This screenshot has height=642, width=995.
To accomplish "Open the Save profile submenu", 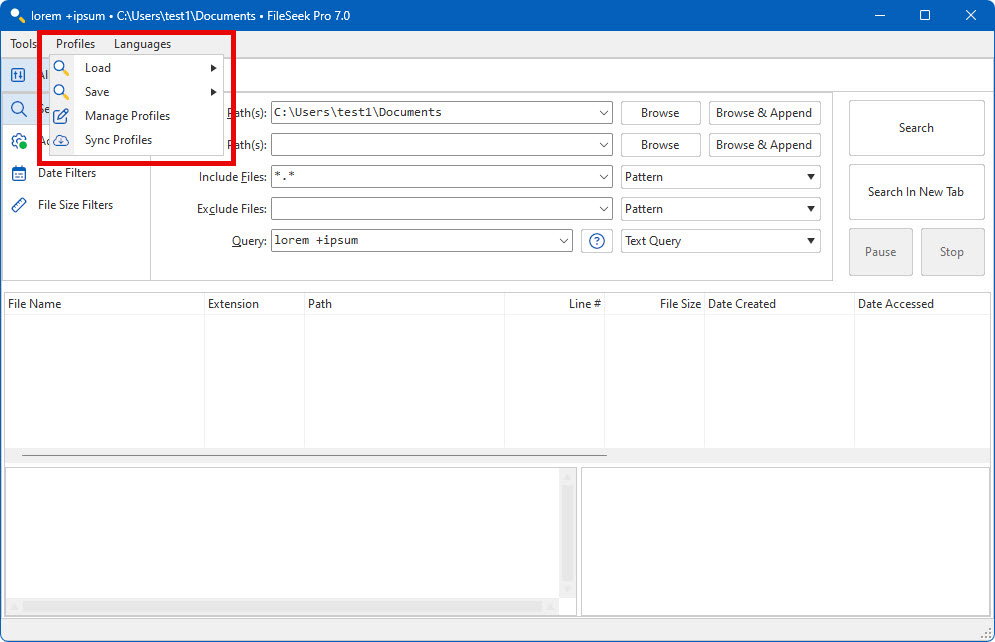I will point(136,92).
